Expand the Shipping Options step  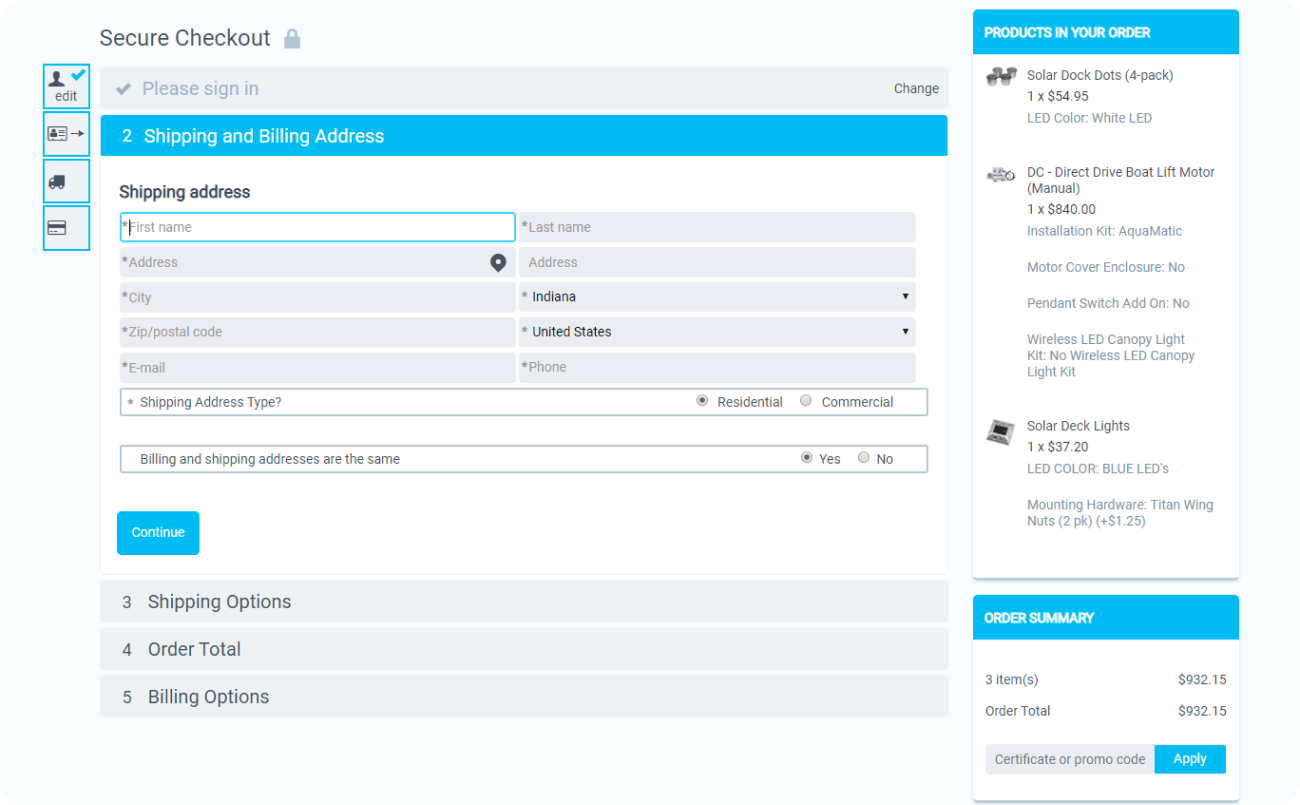click(x=524, y=602)
